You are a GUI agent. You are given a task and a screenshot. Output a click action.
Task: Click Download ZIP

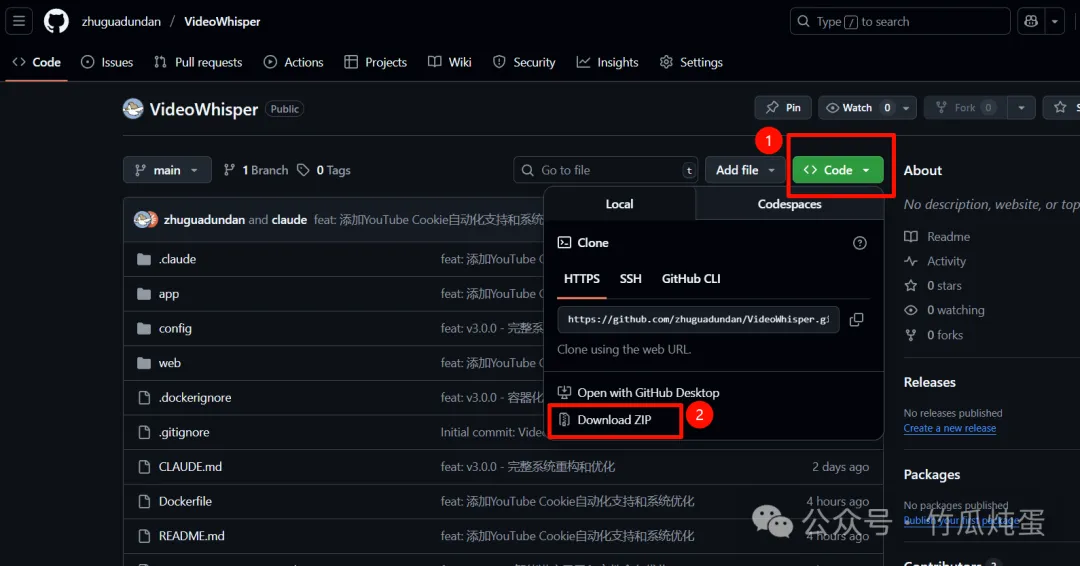coord(605,420)
